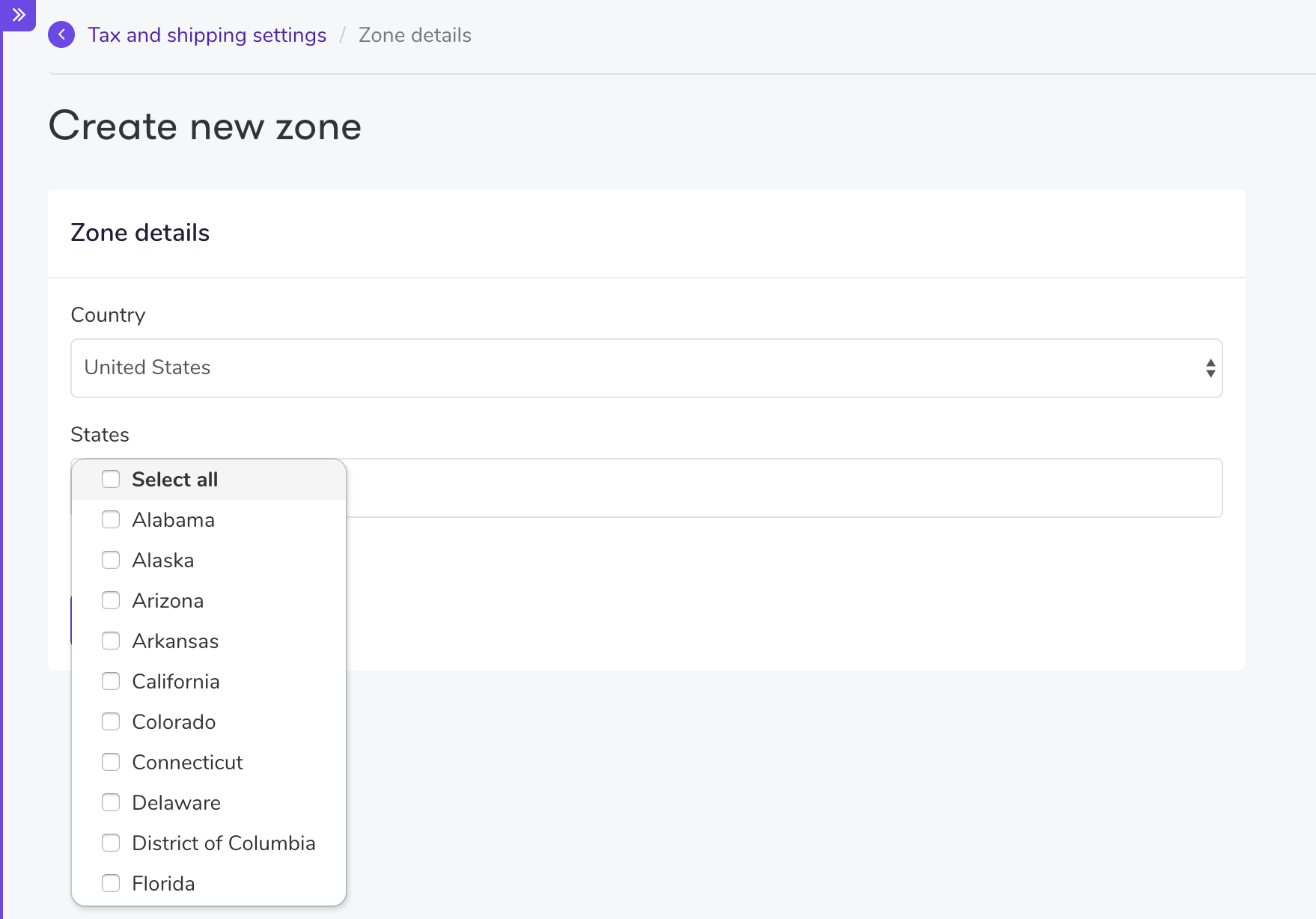The width and height of the screenshot is (1316, 919).
Task: Check the Select all checkbox
Action: tap(111, 479)
